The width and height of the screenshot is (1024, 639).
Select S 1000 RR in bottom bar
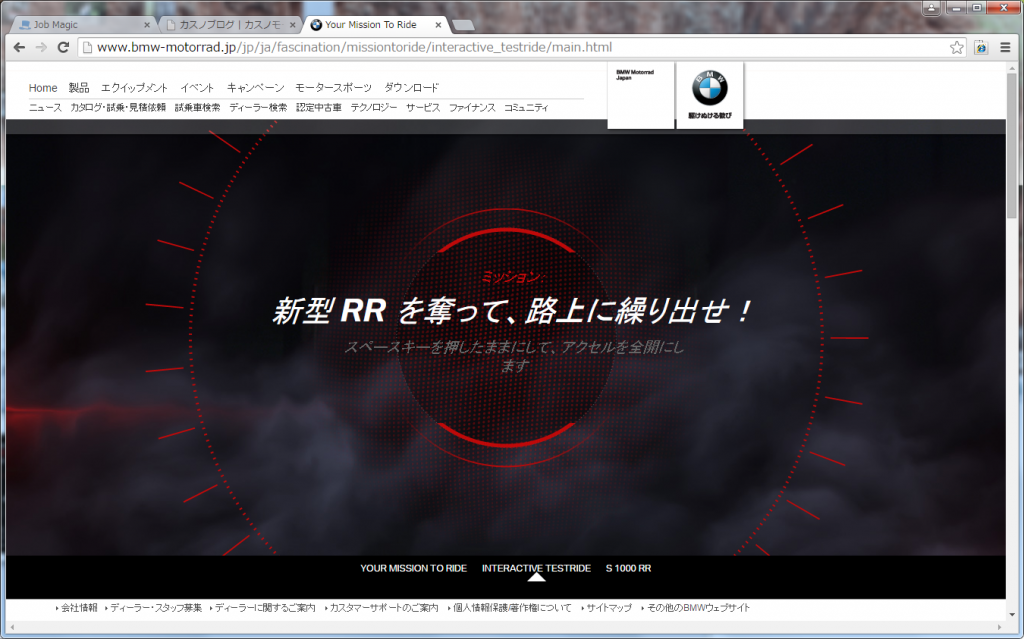pyautogui.click(x=628, y=568)
